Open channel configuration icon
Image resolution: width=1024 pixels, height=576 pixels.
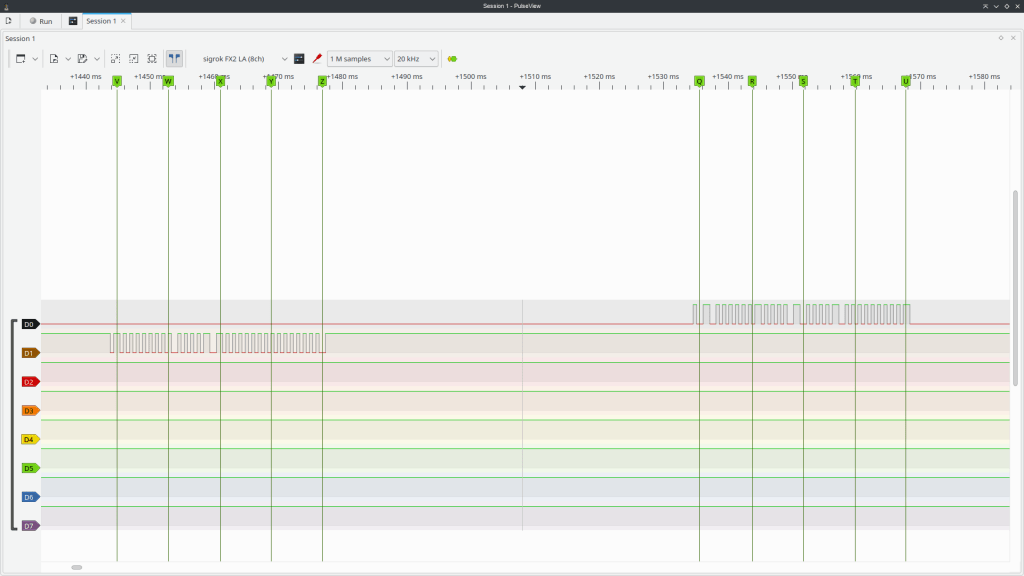click(x=299, y=59)
